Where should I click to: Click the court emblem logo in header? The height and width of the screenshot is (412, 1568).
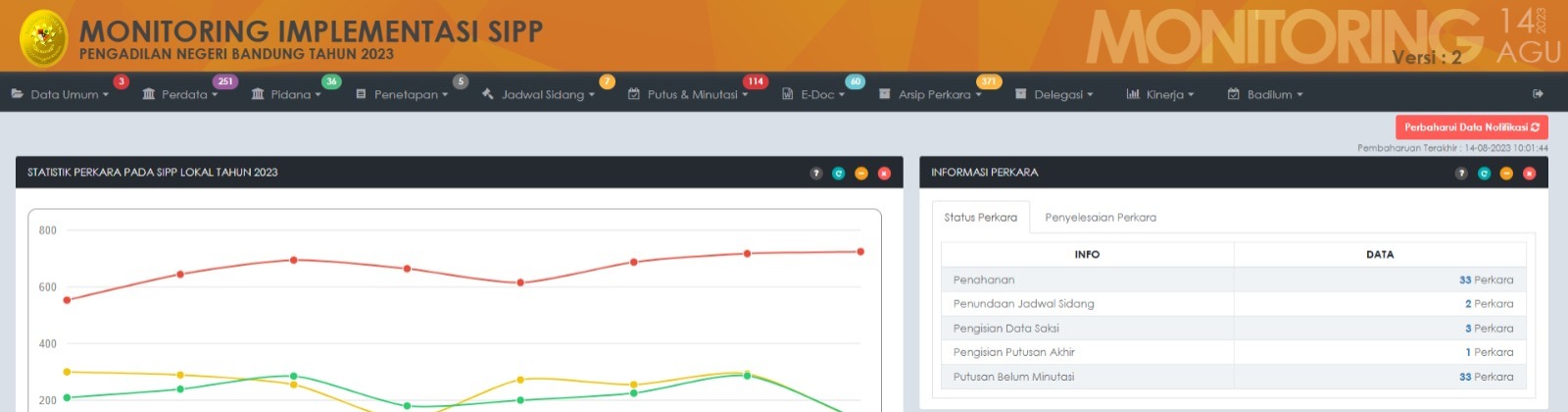(x=43, y=37)
